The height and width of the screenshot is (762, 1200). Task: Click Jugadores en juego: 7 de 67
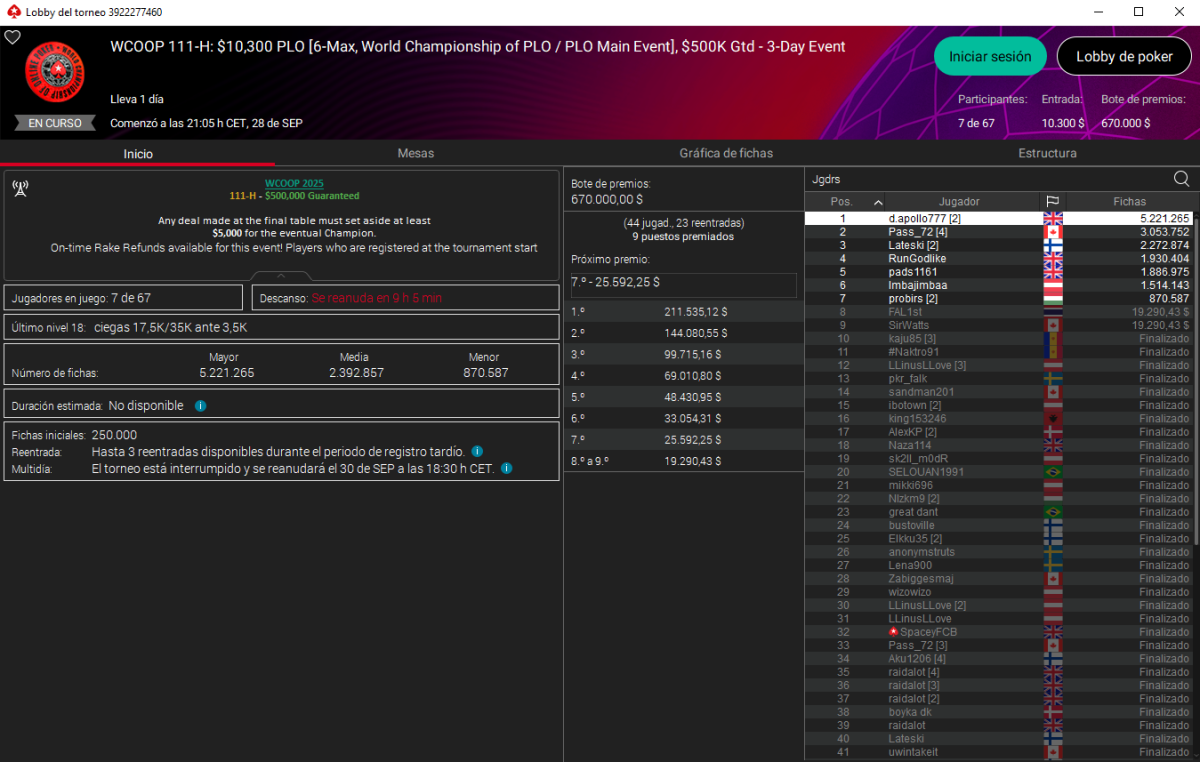[123, 298]
